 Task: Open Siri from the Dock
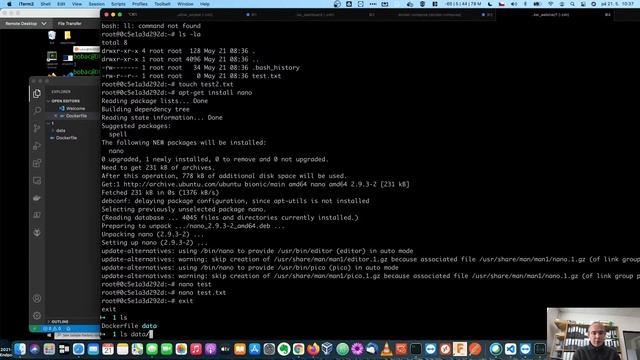34,349
